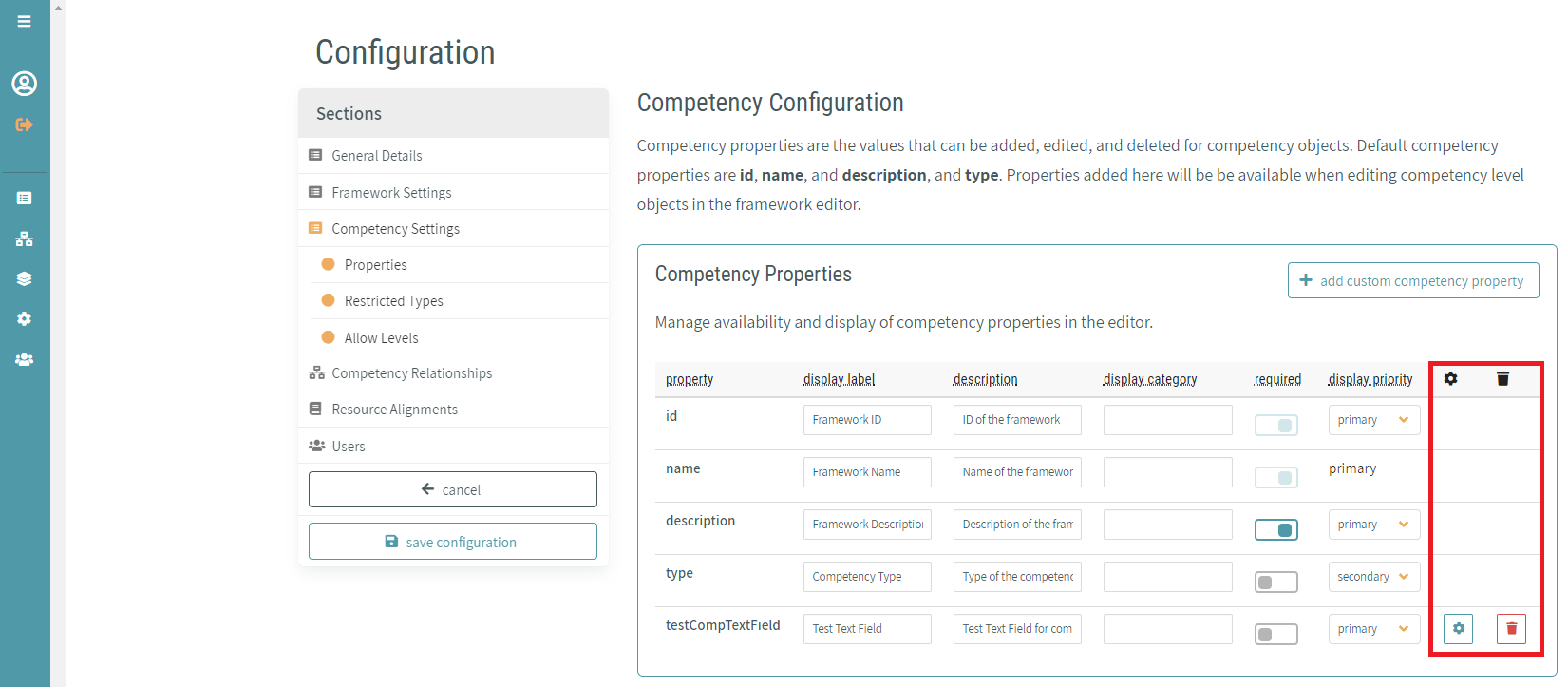Click the save configuration button
The height and width of the screenshot is (687, 1568).
coord(453,542)
